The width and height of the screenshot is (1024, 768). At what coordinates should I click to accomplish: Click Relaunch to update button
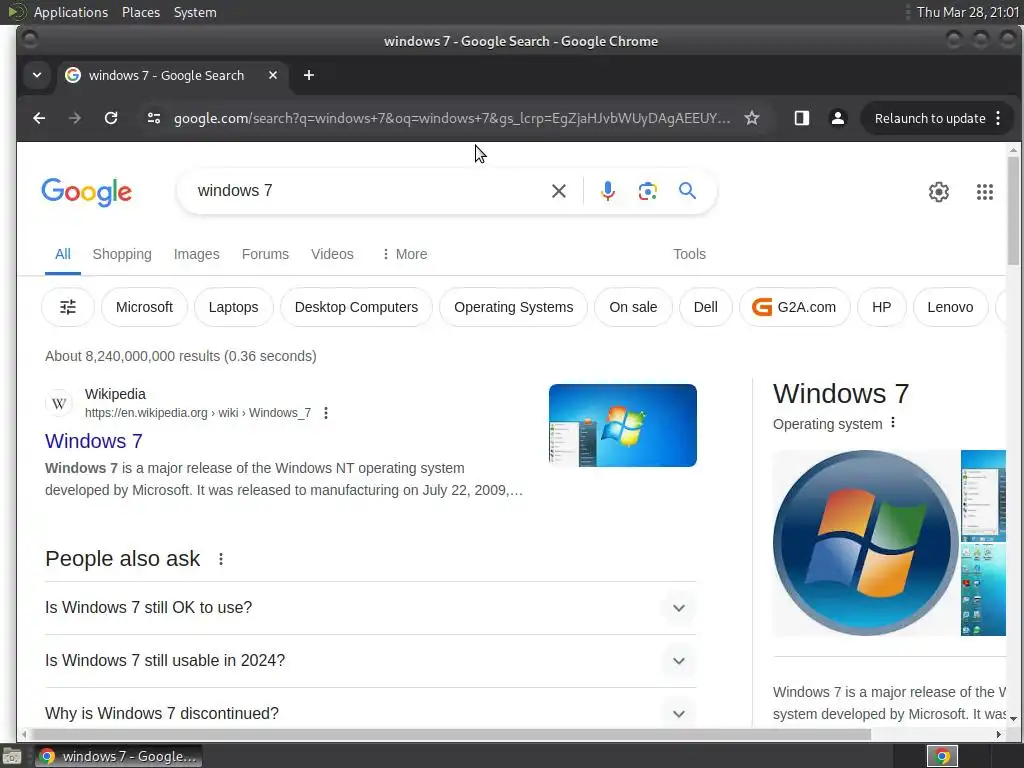coord(930,118)
